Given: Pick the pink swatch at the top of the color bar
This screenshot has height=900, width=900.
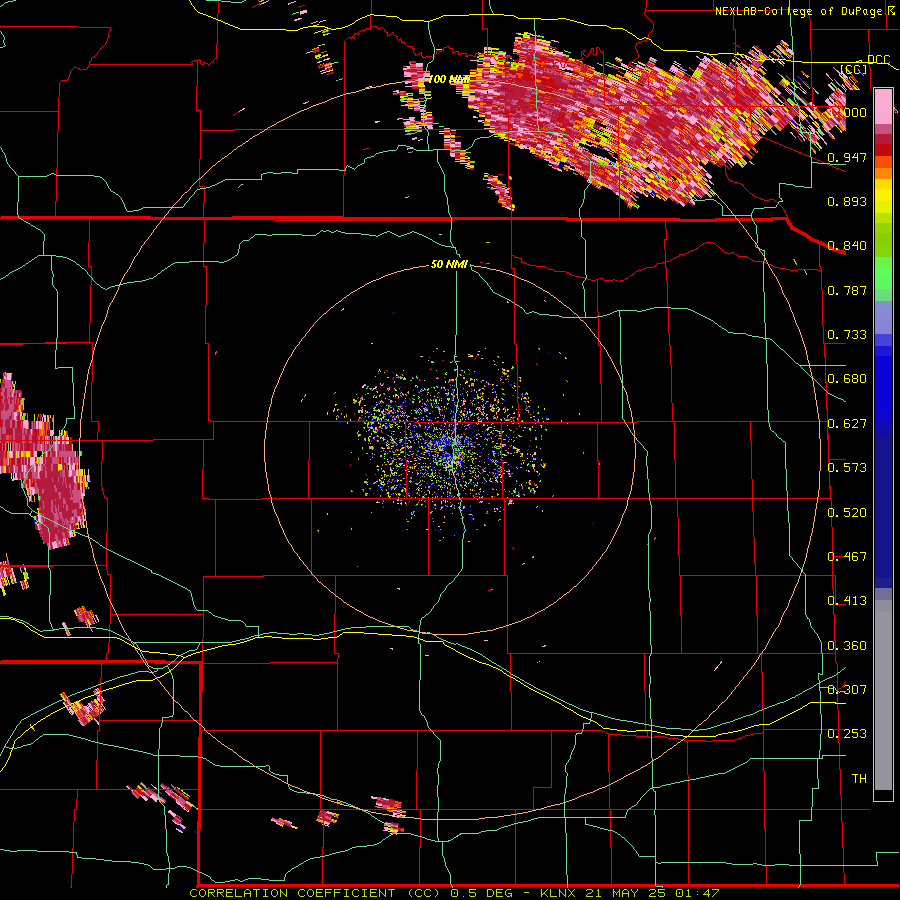Looking at the screenshot, I should tap(883, 106).
